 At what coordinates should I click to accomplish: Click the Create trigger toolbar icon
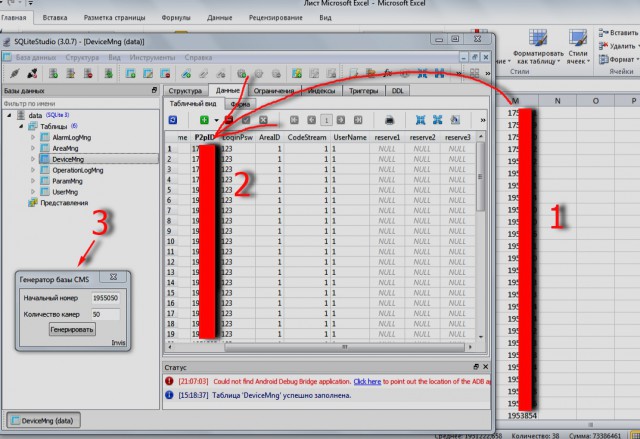(x=242, y=73)
